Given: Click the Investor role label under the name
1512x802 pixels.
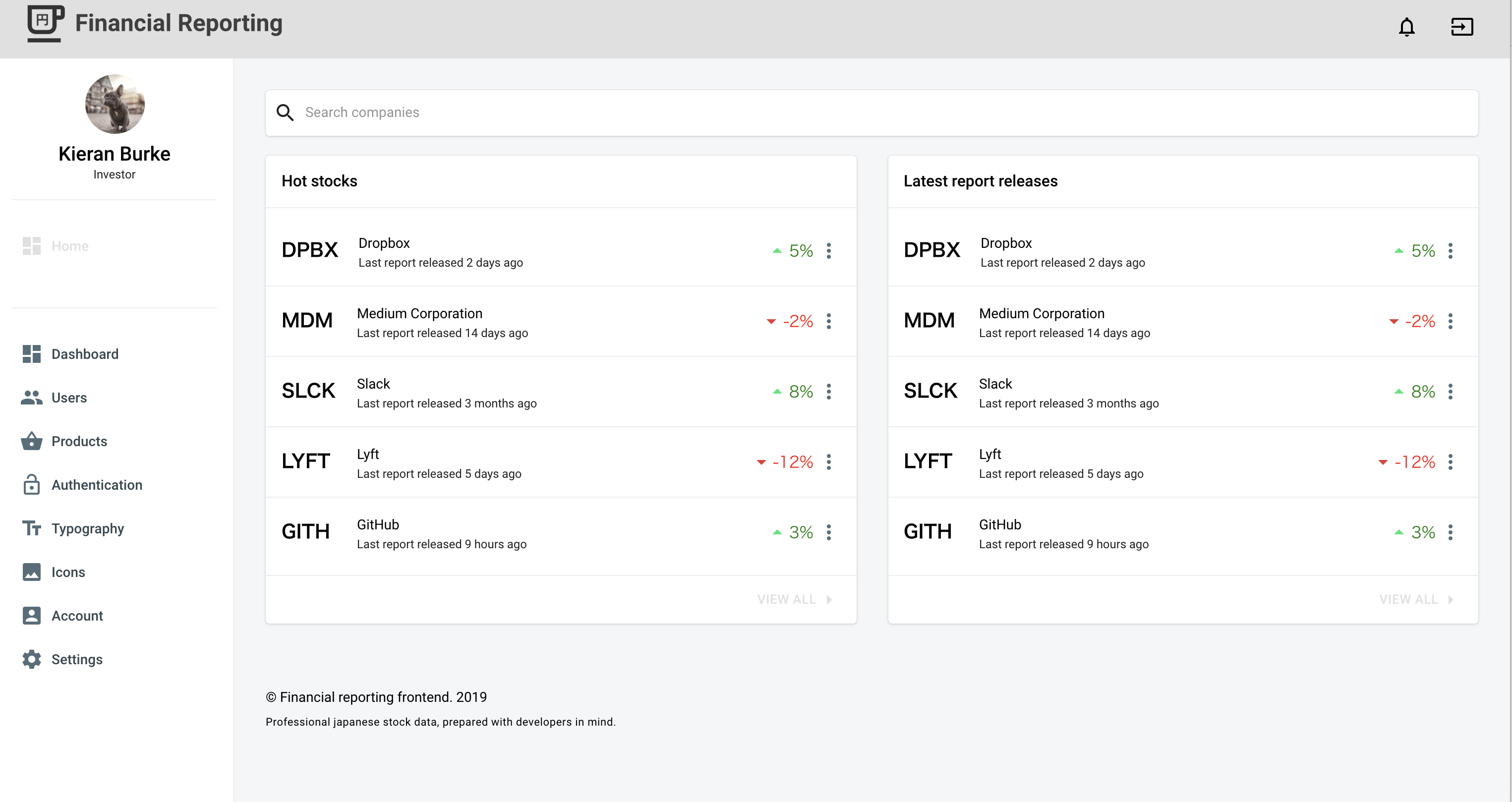Looking at the screenshot, I should [115, 175].
